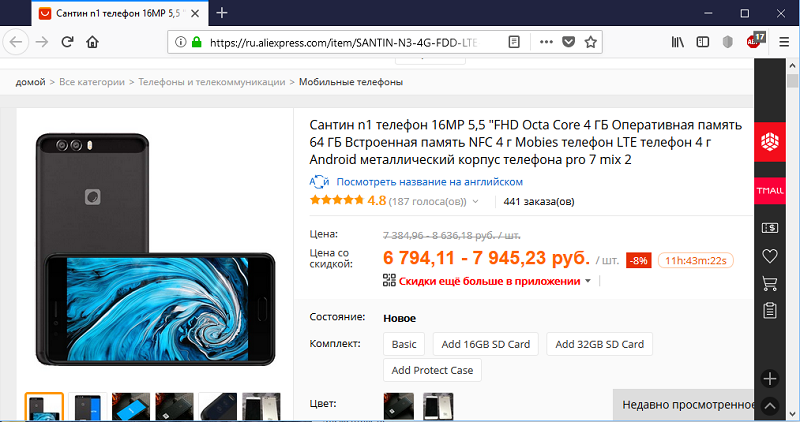The width and height of the screenshot is (800, 422).
Task: Click the translate icon near title
Action: (319, 182)
